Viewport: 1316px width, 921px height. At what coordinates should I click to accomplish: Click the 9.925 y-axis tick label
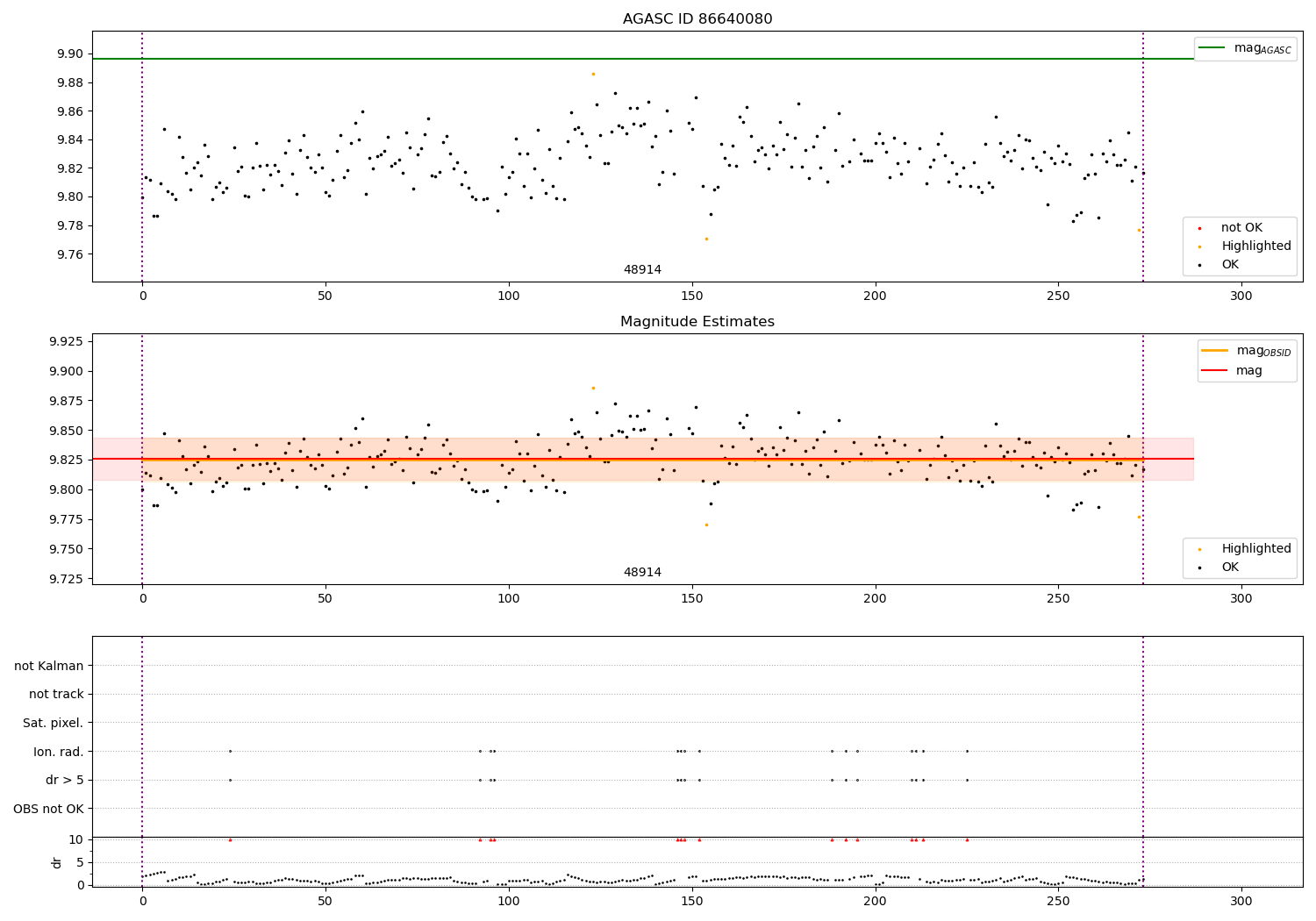pos(65,342)
